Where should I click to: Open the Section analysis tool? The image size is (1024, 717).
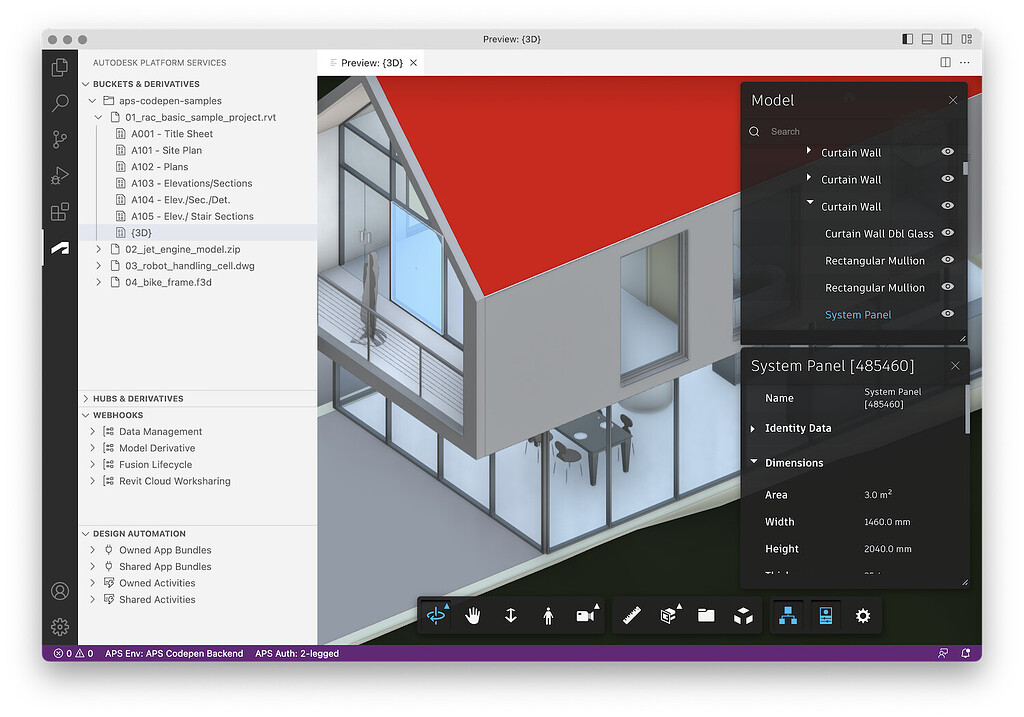click(669, 617)
